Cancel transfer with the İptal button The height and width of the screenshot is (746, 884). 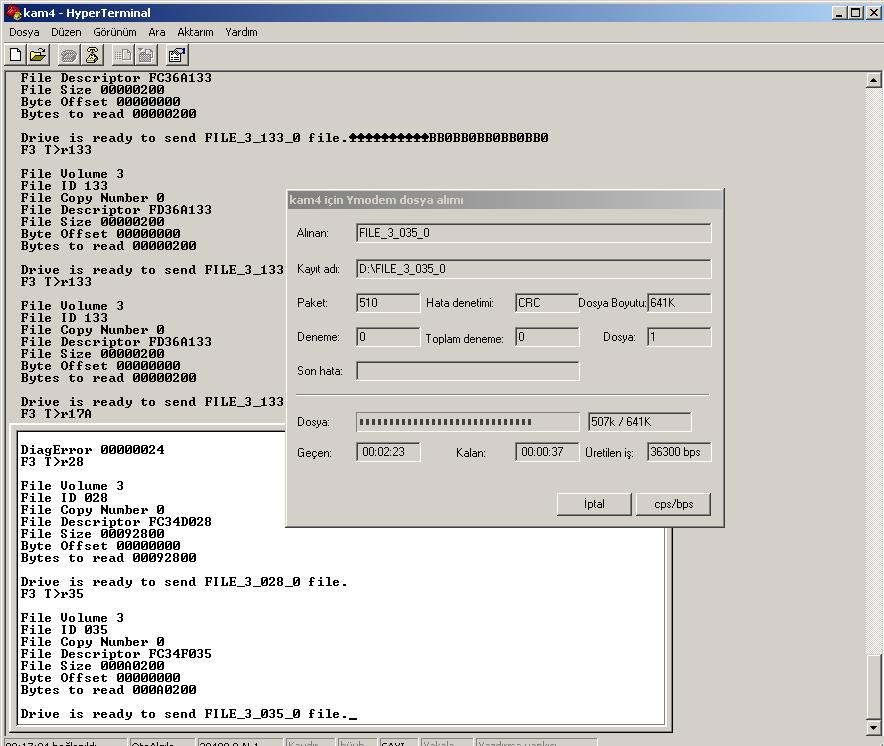tap(594, 504)
